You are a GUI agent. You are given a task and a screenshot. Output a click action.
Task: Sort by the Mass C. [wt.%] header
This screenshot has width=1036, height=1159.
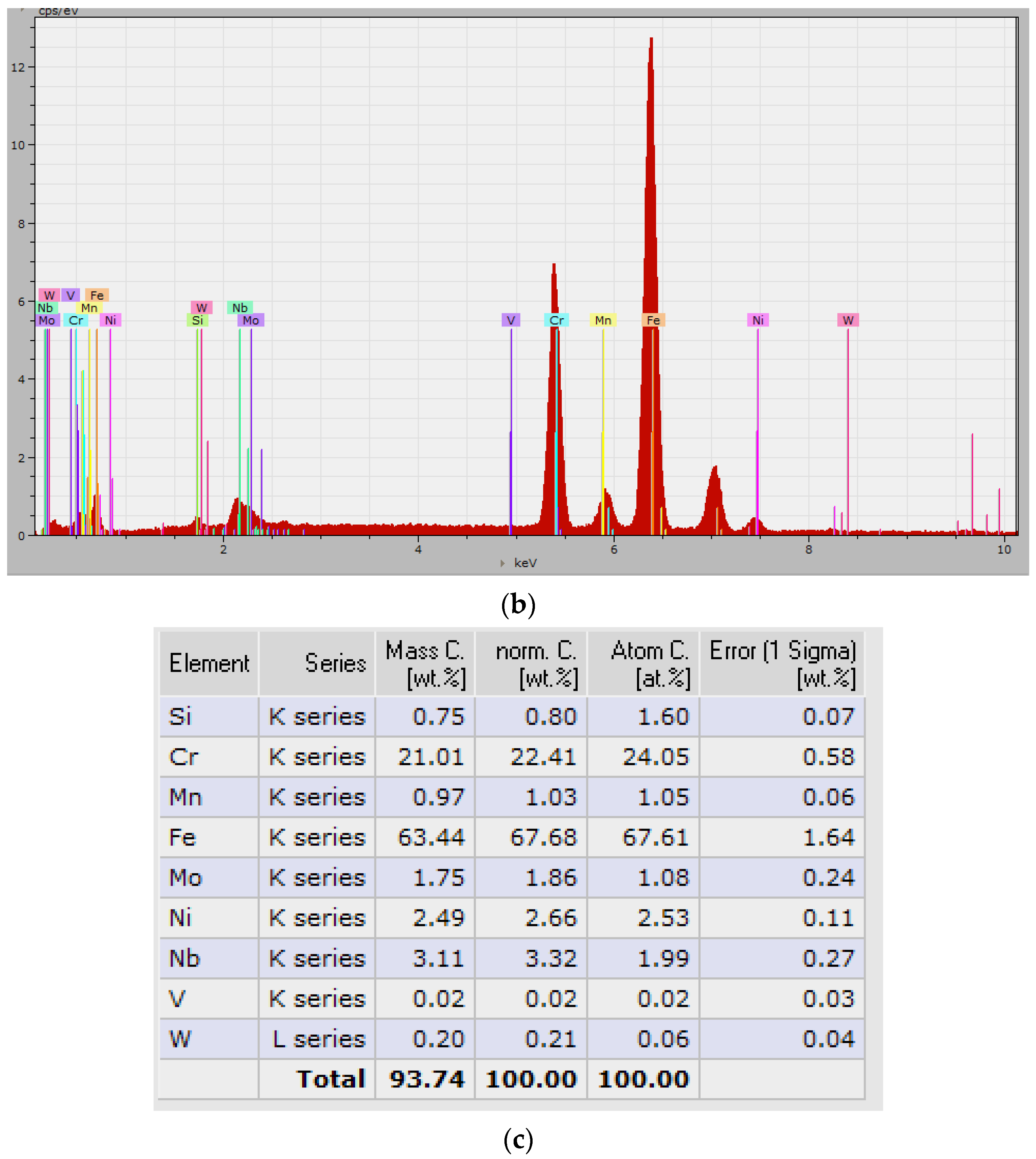(425, 664)
